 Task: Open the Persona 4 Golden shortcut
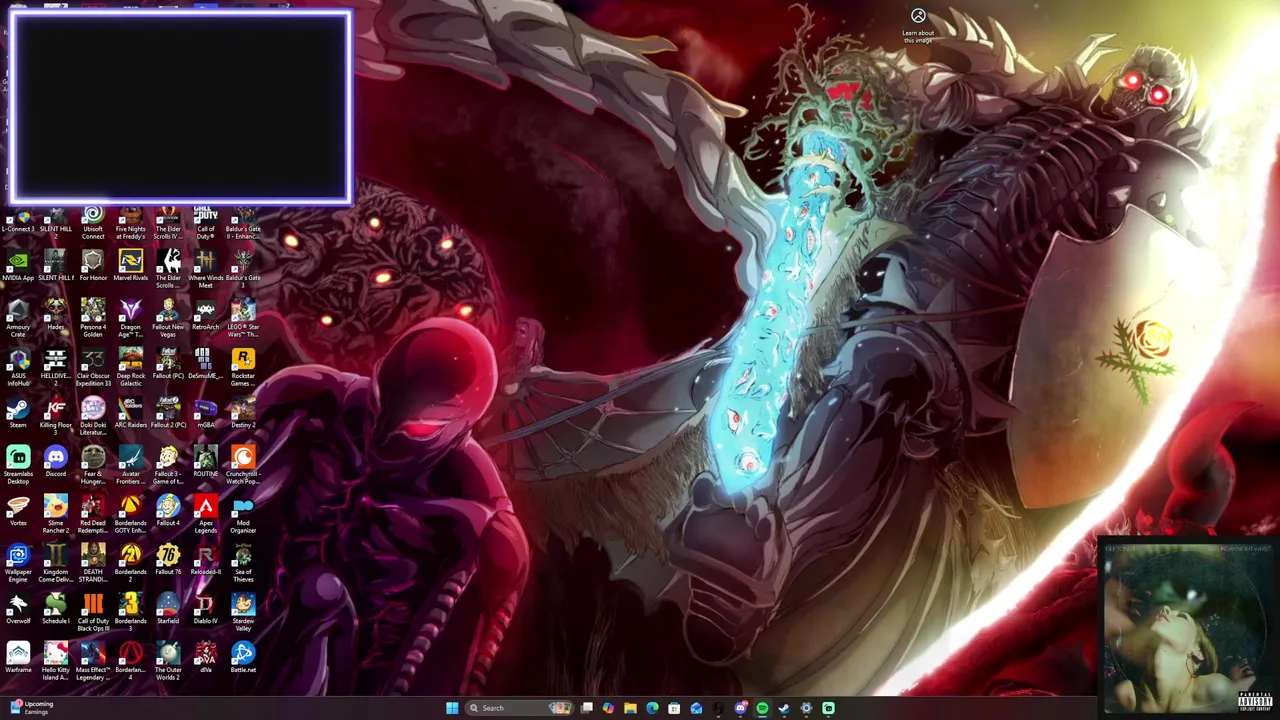[x=93, y=318]
